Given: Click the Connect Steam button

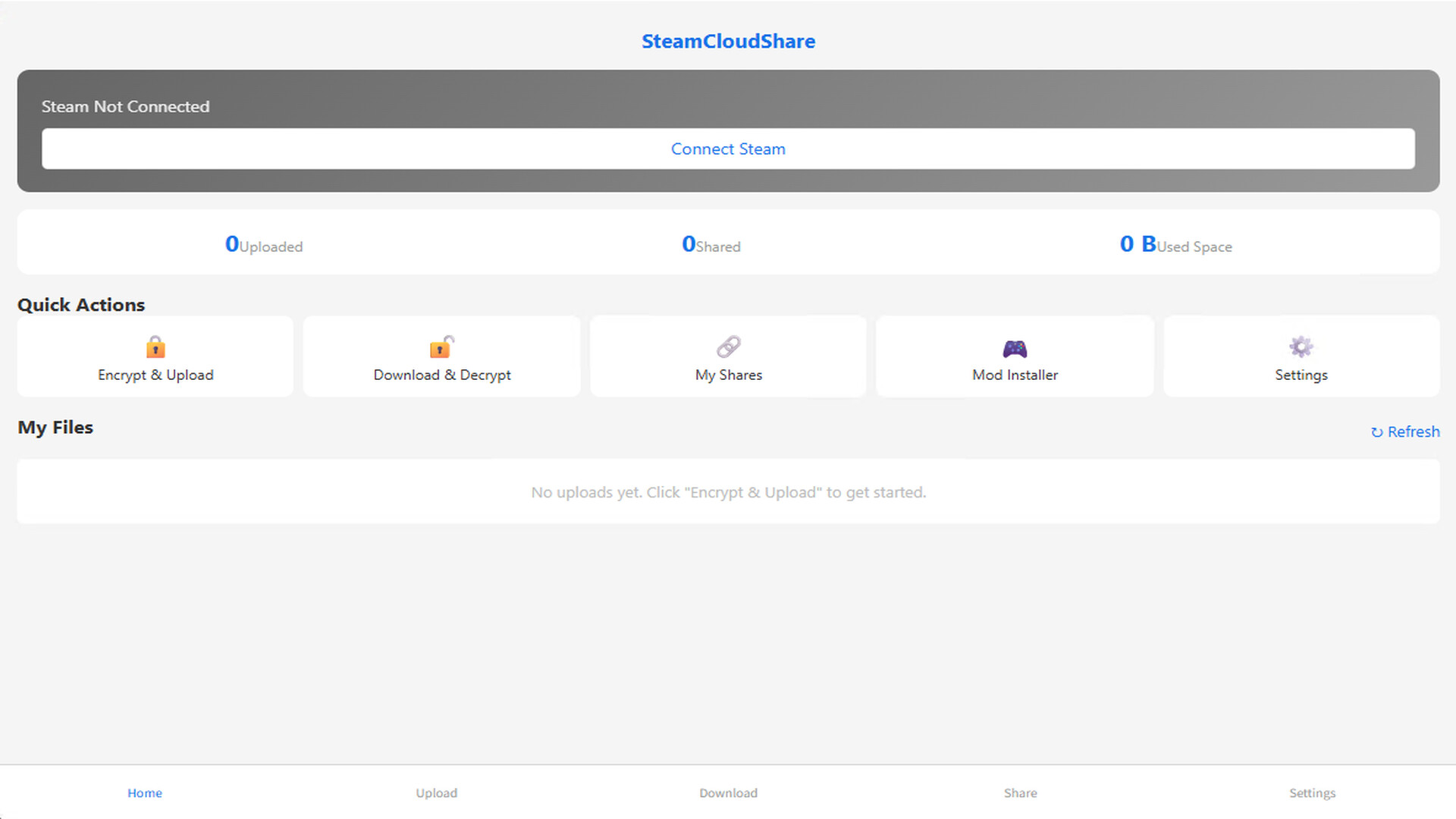Looking at the screenshot, I should (x=728, y=149).
